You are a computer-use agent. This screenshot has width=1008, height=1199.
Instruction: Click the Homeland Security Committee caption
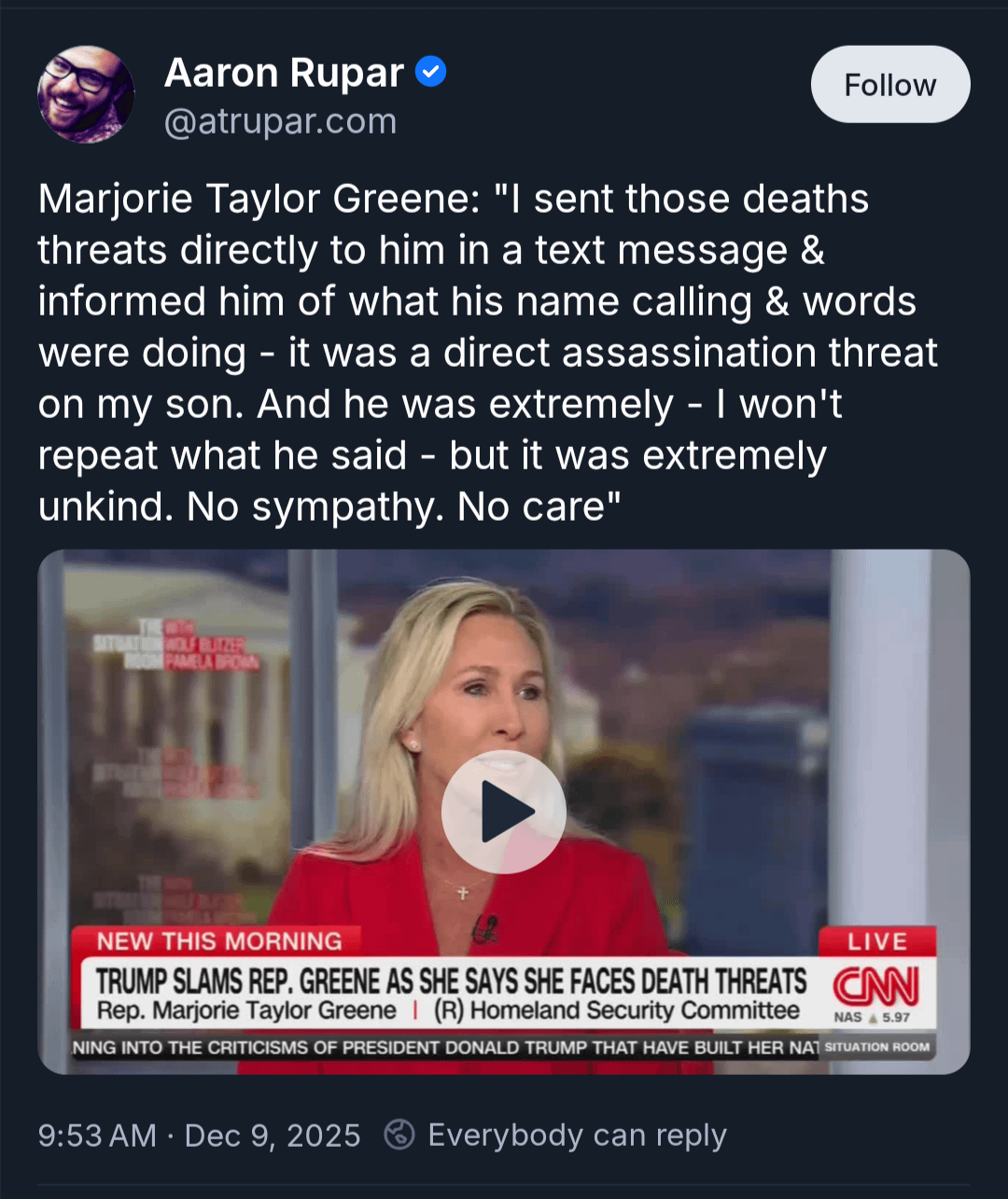pyautogui.click(x=617, y=1011)
